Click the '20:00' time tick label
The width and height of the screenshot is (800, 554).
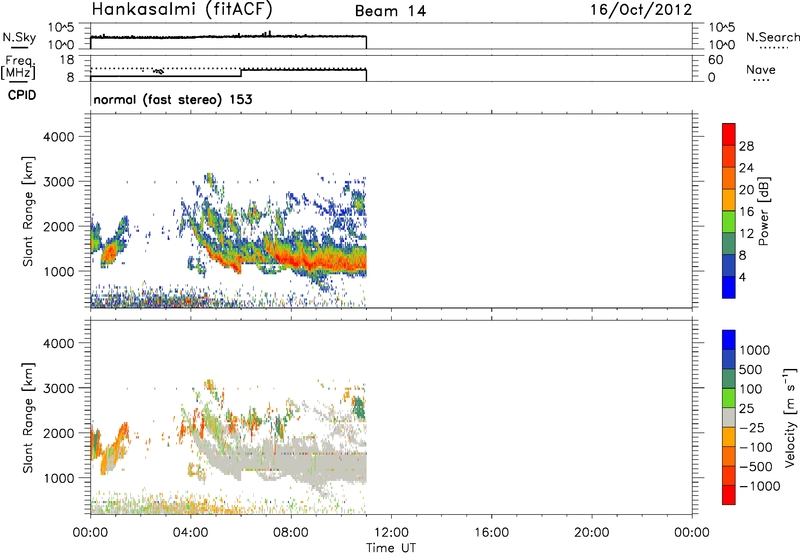tap(592, 533)
